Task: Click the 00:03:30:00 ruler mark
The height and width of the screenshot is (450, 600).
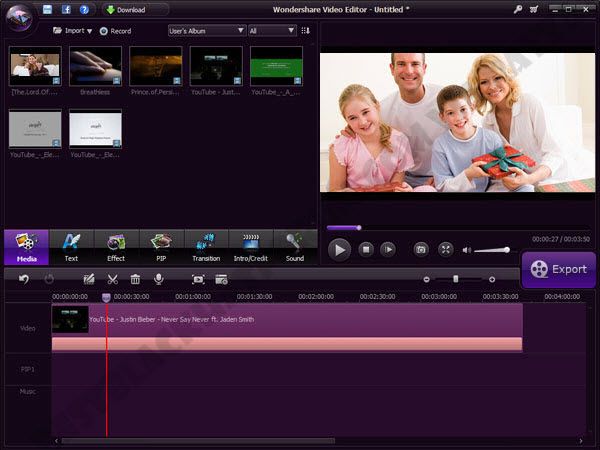Action: click(501, 297)
